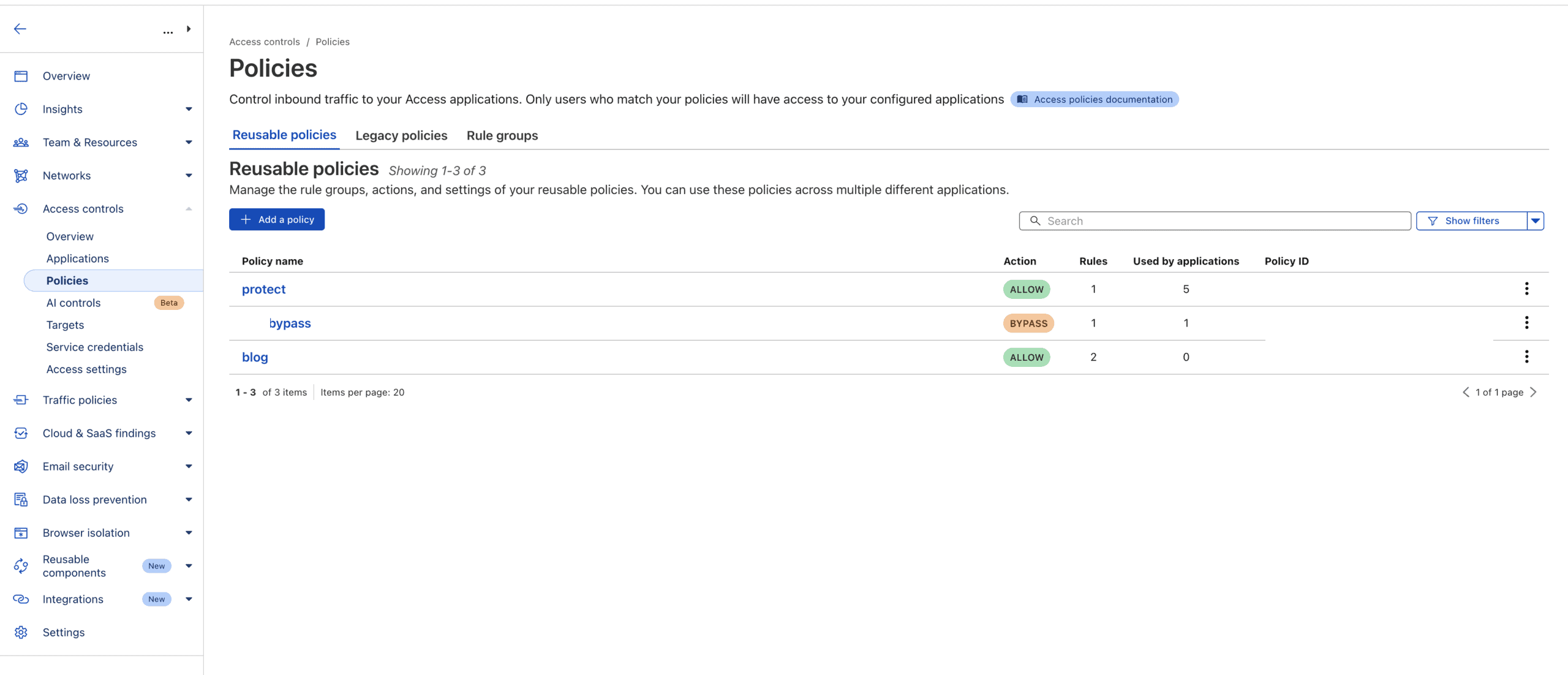
Task: Expand the Data loss prevention section
Action: pyautogui.click(x=189, y=500)
